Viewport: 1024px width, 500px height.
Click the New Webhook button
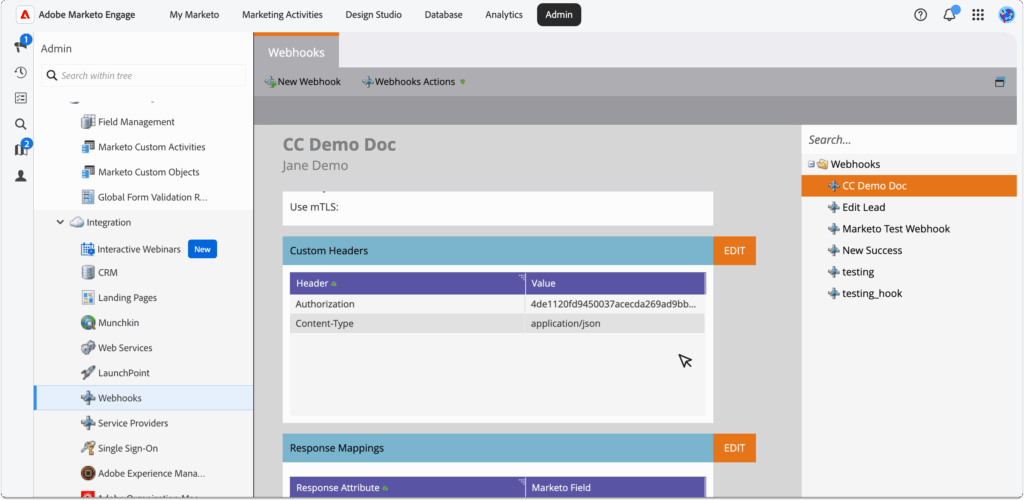coord(302,82)
